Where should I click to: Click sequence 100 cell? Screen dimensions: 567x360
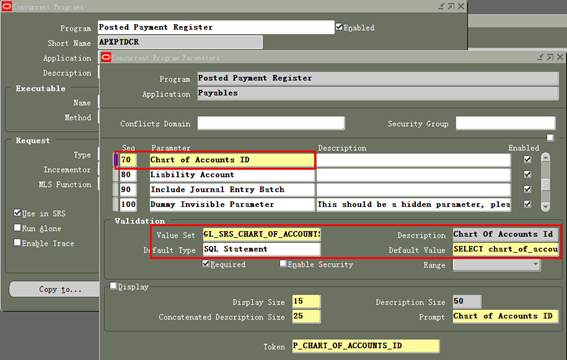(128, 204)
